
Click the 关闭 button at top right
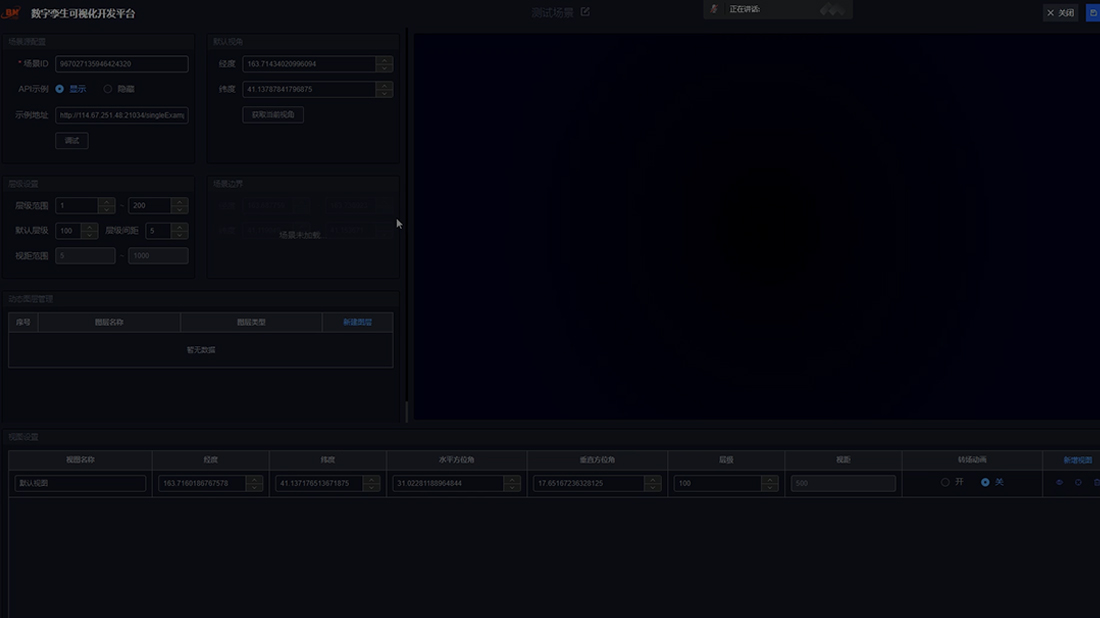pos(1061,13)
